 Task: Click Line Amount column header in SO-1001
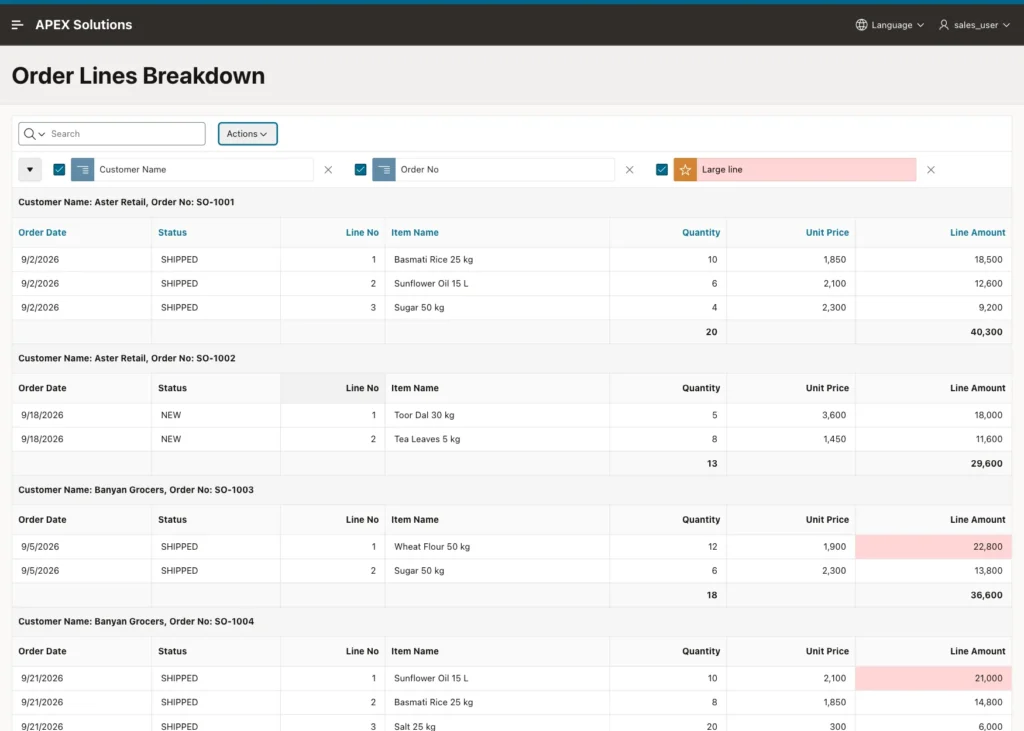978,233
